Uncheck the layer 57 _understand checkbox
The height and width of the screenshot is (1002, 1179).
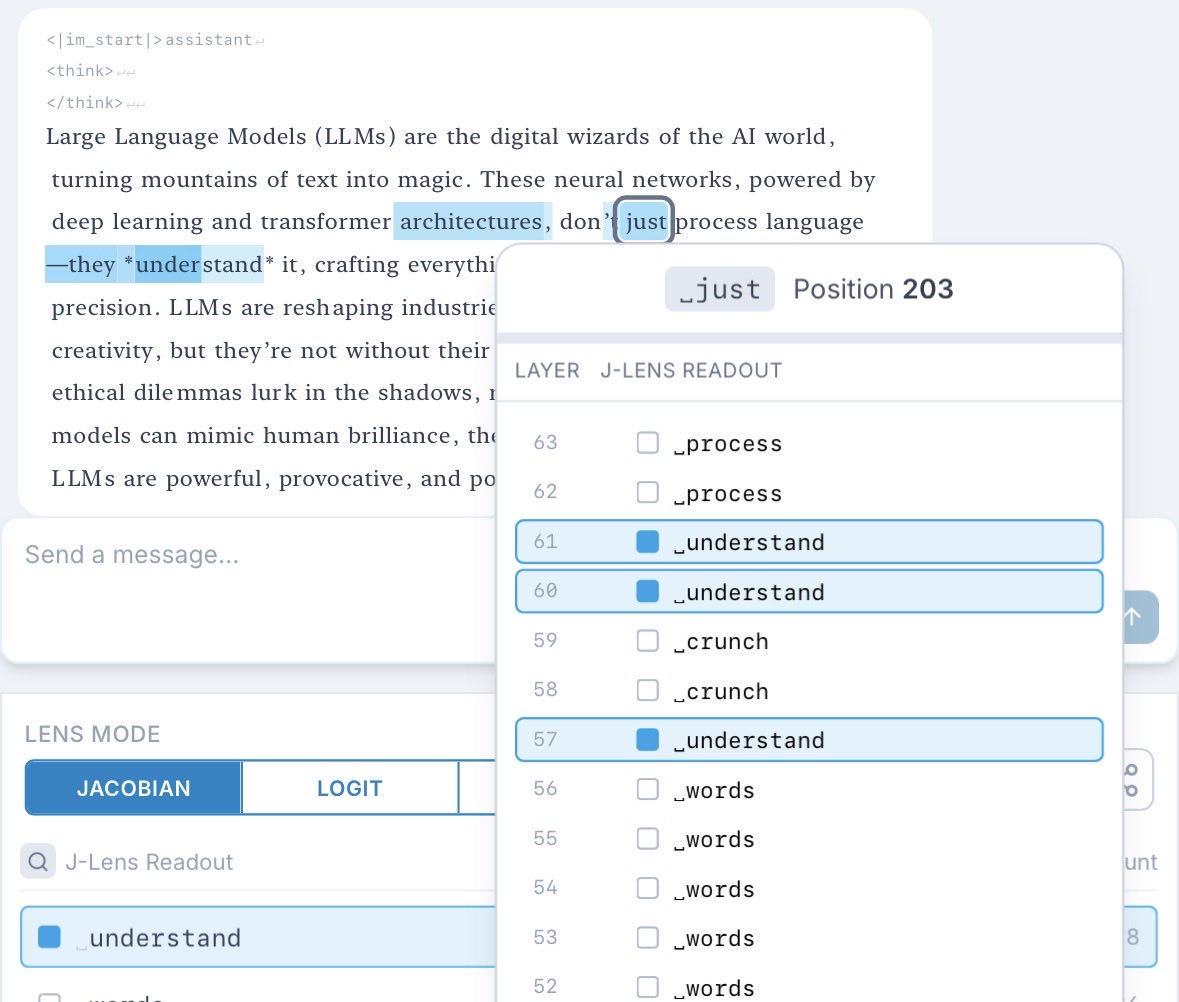click(x=647, y=740)
